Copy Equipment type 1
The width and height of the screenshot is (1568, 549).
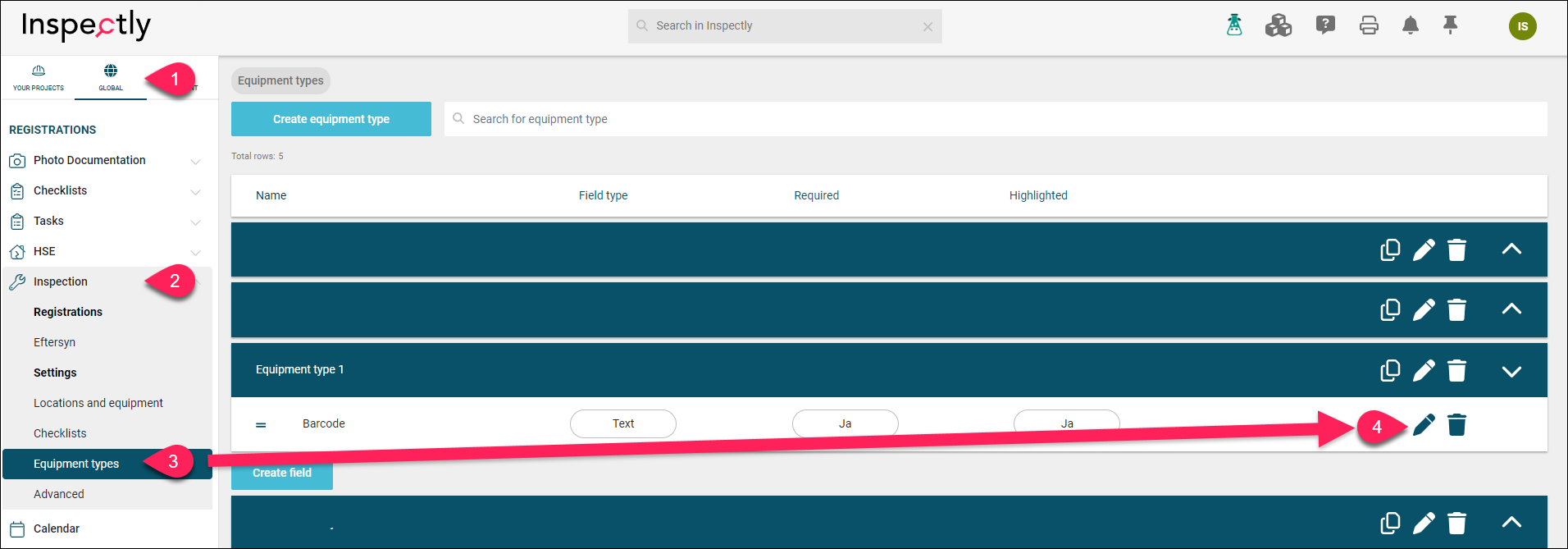(x=1390, y=370)
